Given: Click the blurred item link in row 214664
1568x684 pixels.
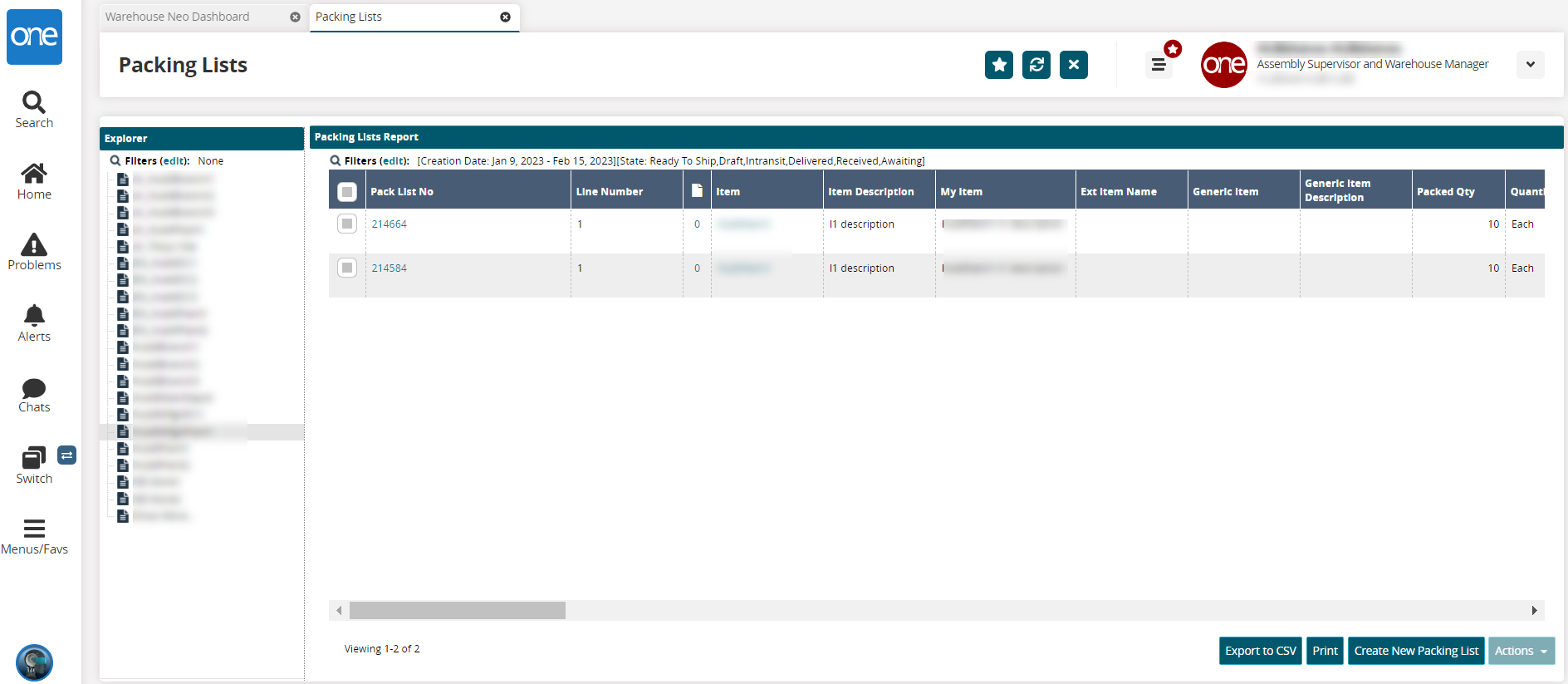Looking at the screenshot, I should coord(743,224).
